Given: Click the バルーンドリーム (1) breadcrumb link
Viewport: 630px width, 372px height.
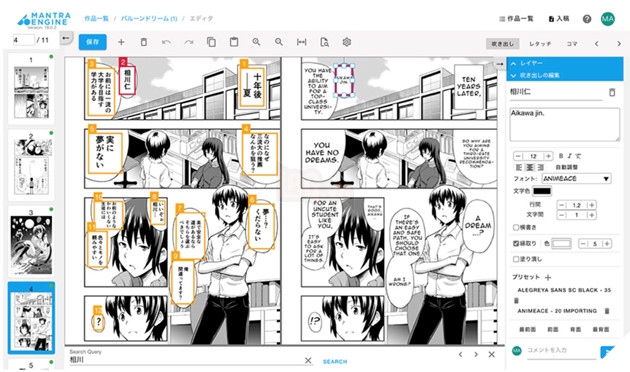Looking at the screenshot, I should tap(149, 18).
